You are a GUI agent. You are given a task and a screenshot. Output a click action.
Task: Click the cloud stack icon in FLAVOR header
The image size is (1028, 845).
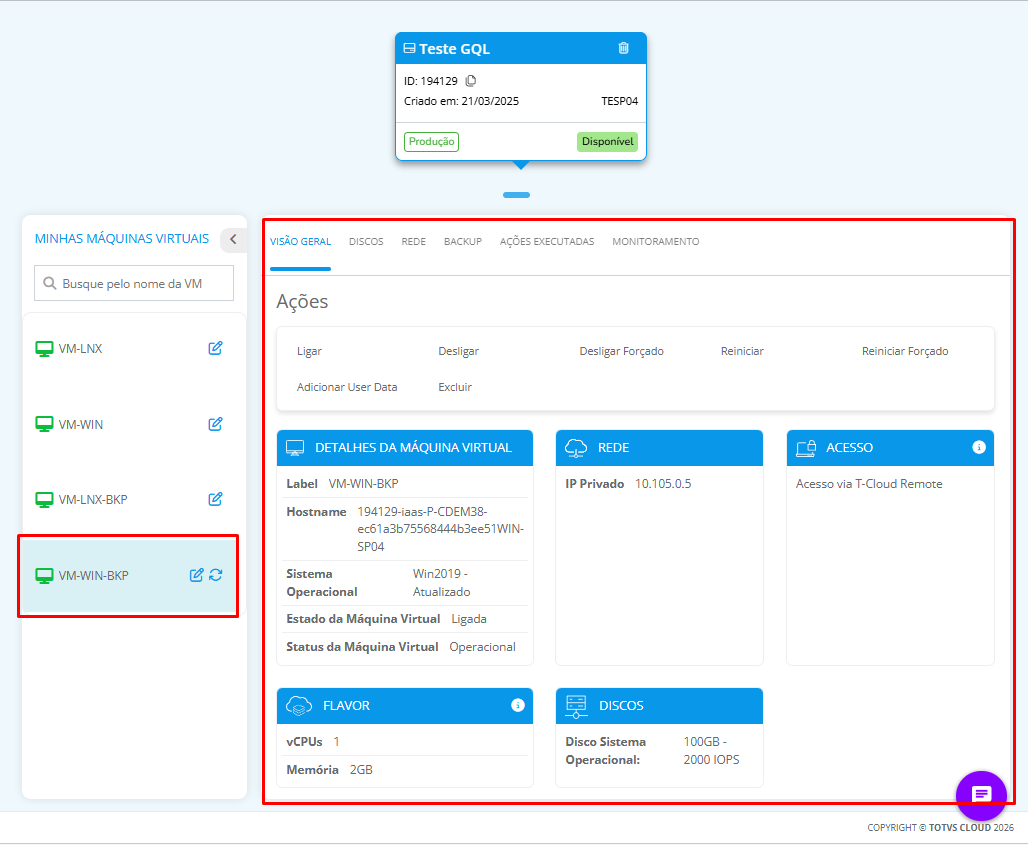[299, 706]
